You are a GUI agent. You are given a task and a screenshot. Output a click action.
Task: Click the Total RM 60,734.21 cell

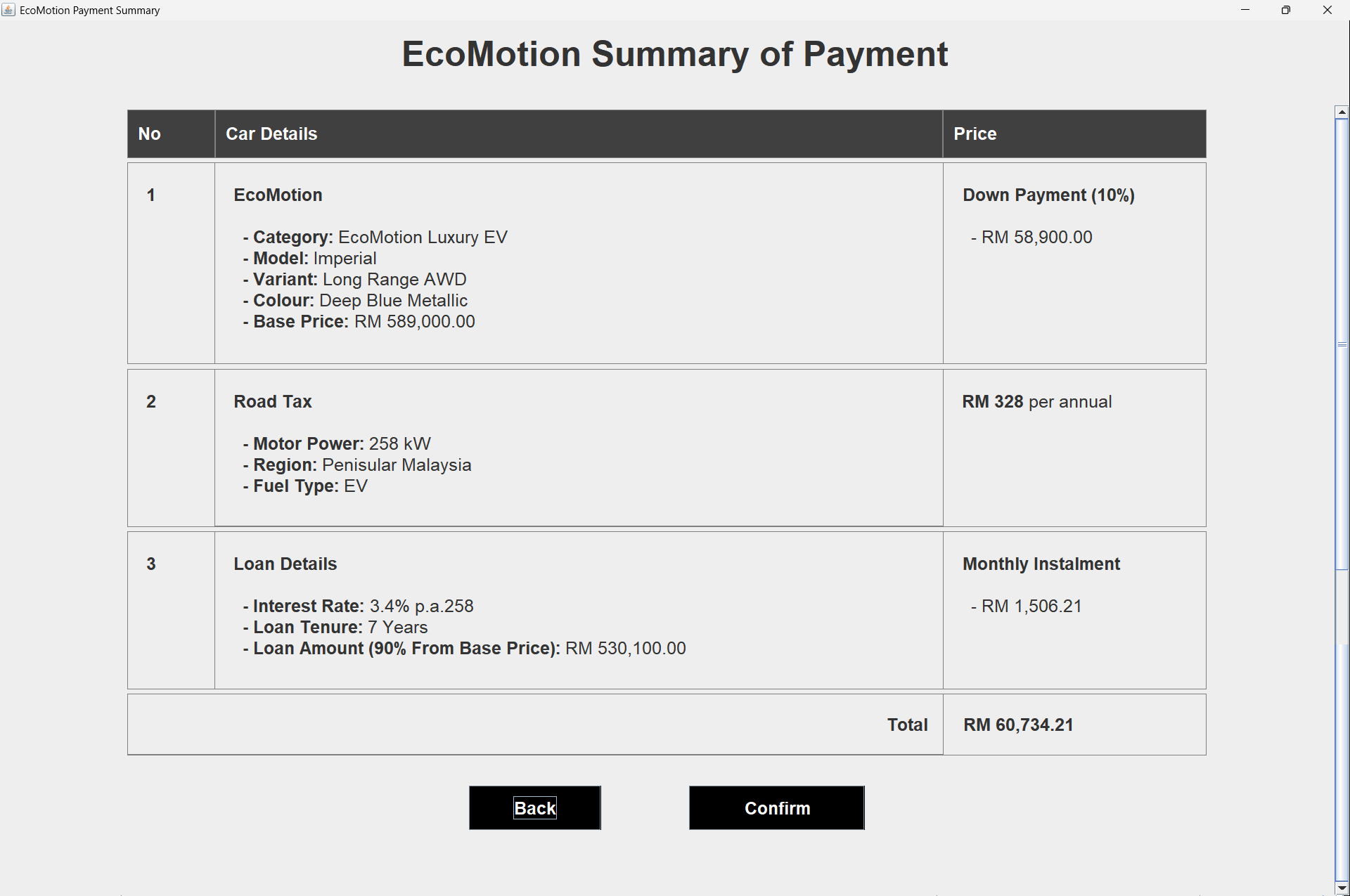click(1074, 725)
